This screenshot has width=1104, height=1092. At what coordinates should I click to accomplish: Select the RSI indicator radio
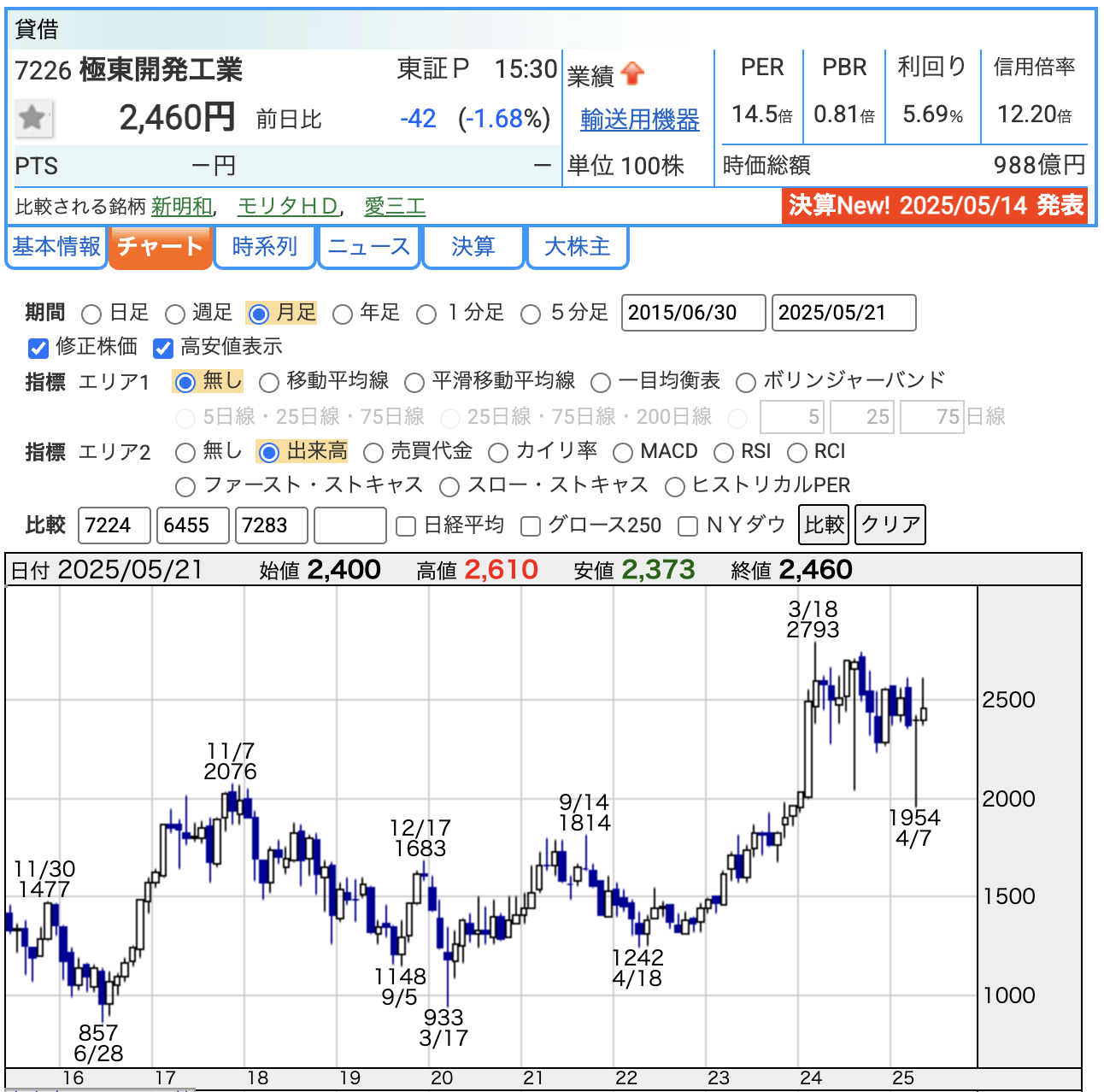724,452
